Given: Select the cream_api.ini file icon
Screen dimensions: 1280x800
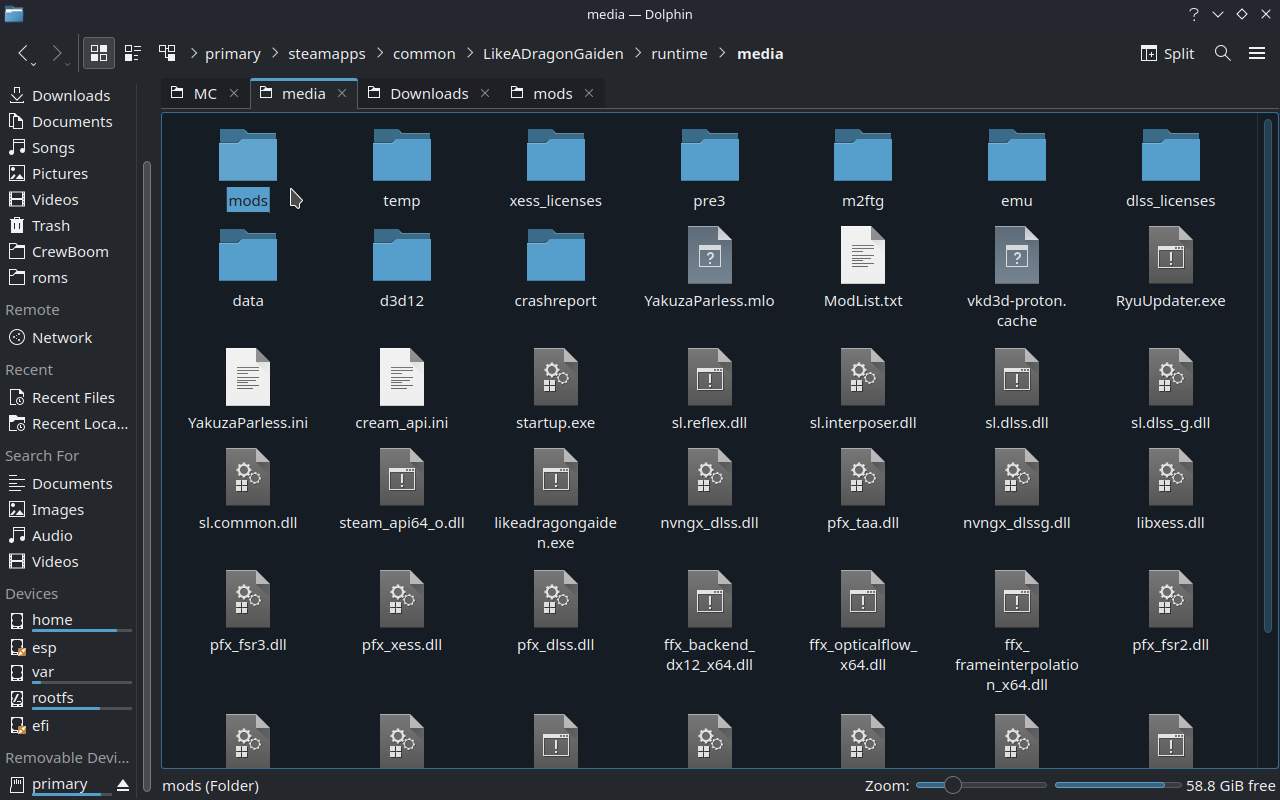Looking at the screenshot, I should click(402, 377).
